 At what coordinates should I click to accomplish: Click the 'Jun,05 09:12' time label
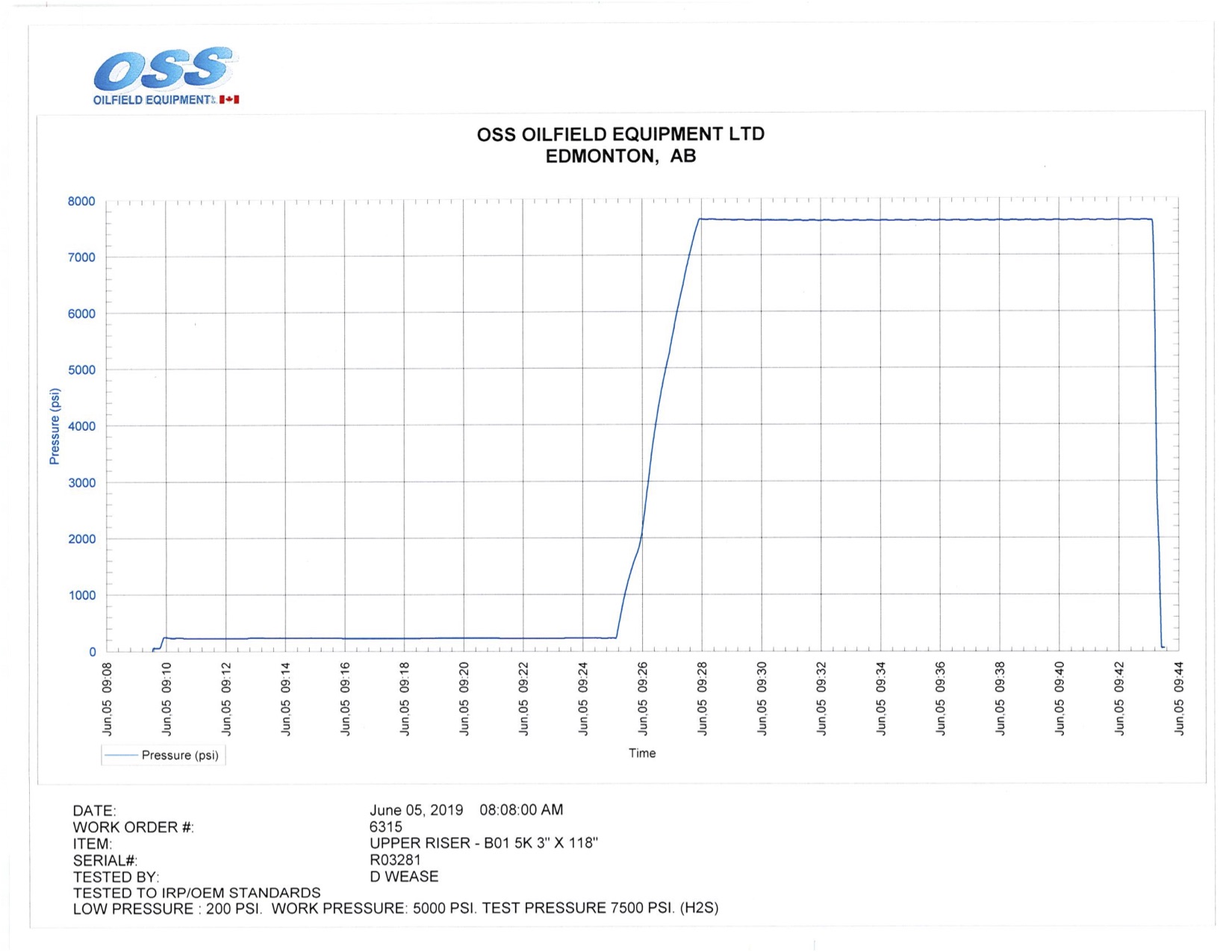point(226,699)
